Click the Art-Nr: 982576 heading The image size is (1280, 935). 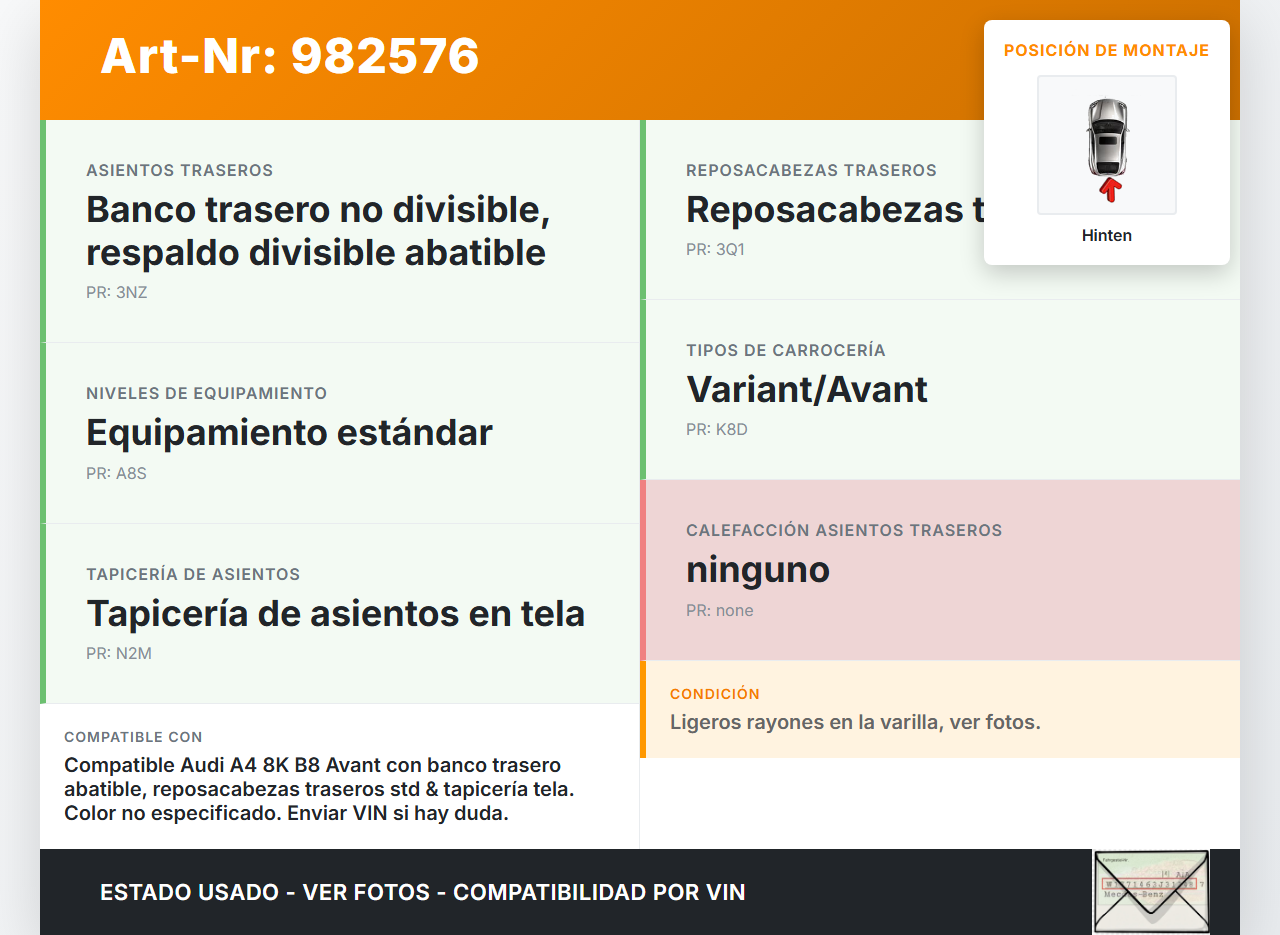tap(290, 56)
